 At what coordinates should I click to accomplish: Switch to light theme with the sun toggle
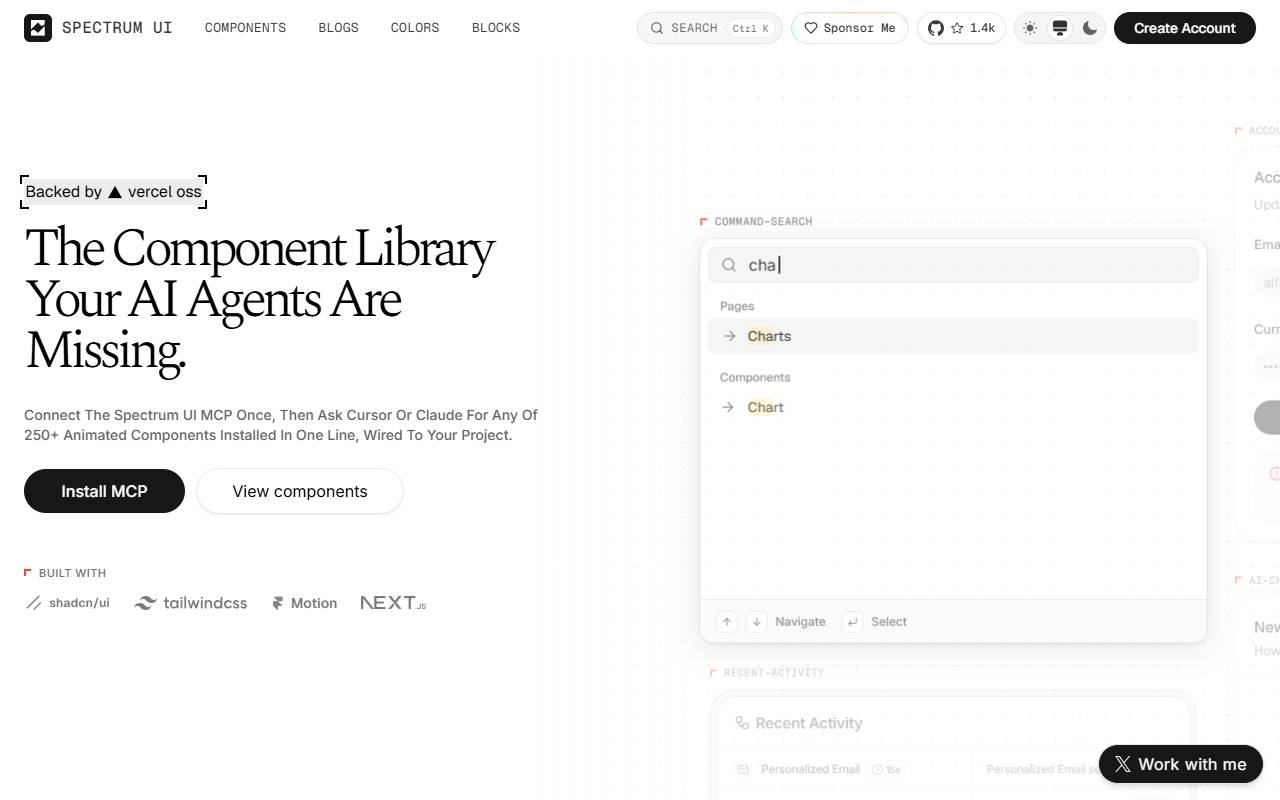pos(1030,28)
